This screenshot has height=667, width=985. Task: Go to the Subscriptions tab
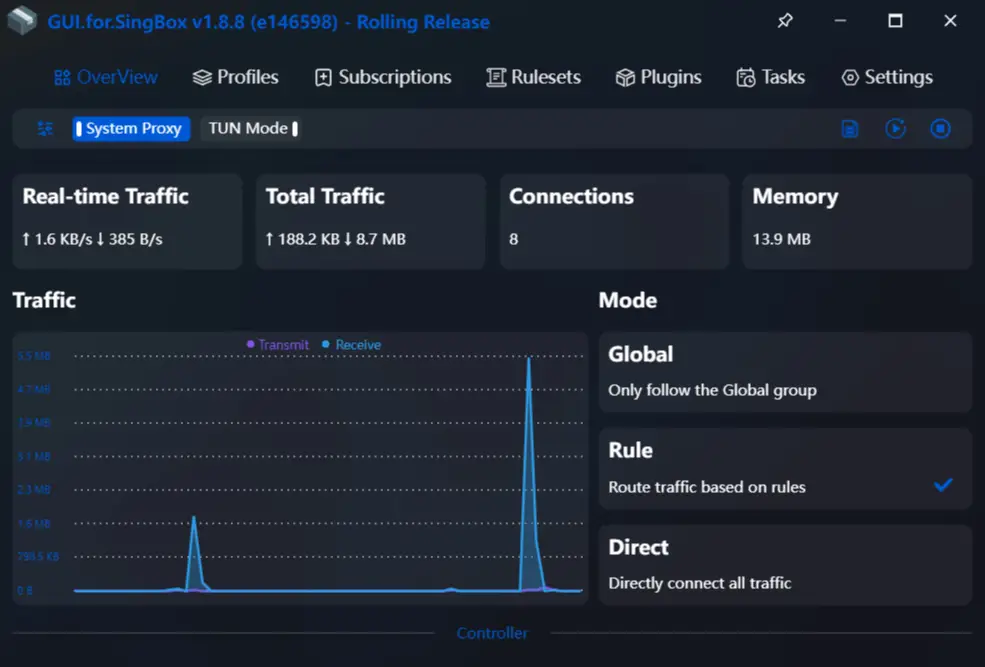pos(383,77)
